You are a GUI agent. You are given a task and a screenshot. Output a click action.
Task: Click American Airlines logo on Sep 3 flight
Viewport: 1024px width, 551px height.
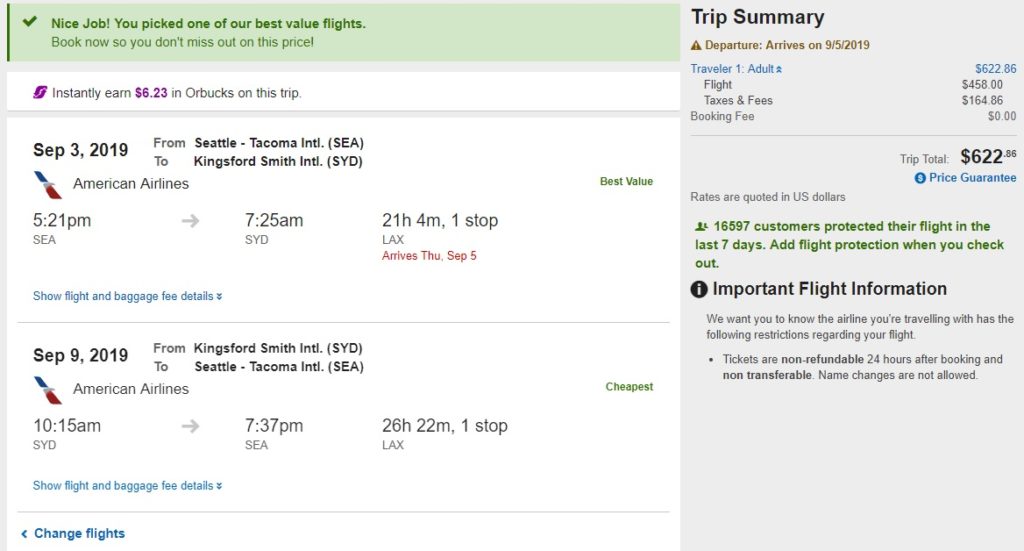coord(47,185)
